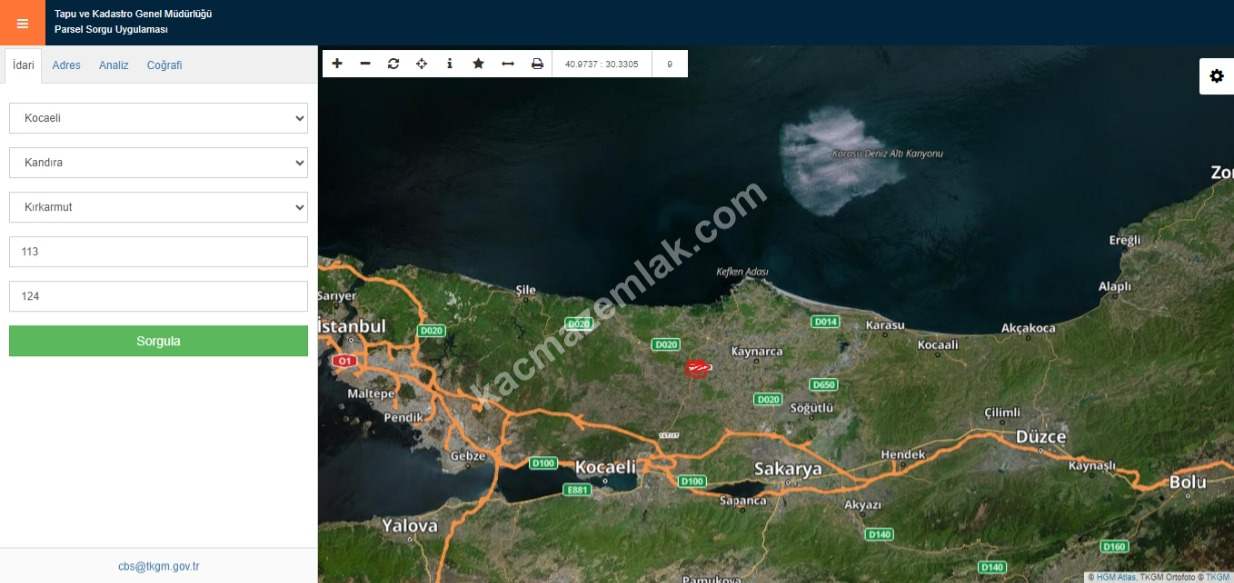Expand the Kırkarmut neighborhood dropdown
The image size is (1234, 583).
coord(158,207)
